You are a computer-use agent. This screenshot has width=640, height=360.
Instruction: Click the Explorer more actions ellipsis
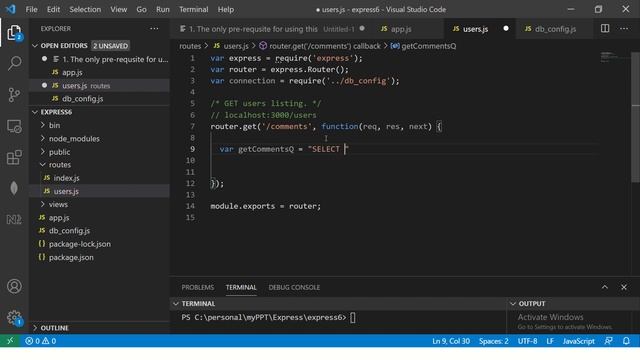click(154, 29)
